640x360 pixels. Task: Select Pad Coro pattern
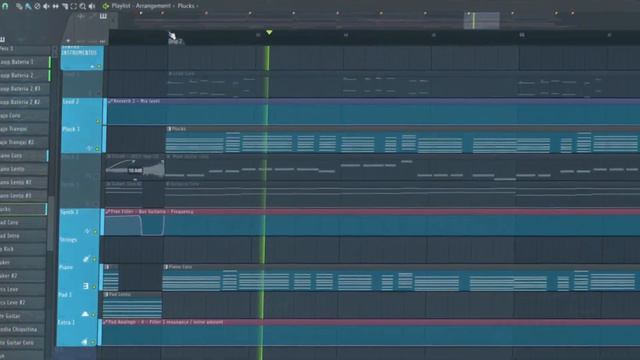[23, 222]
